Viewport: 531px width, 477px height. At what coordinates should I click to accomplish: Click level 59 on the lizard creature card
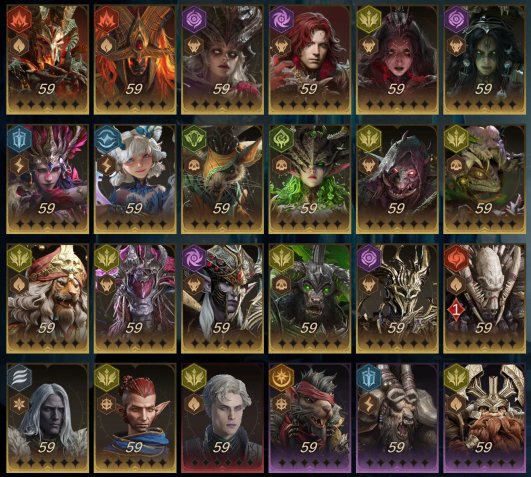[x=484, y=208]
